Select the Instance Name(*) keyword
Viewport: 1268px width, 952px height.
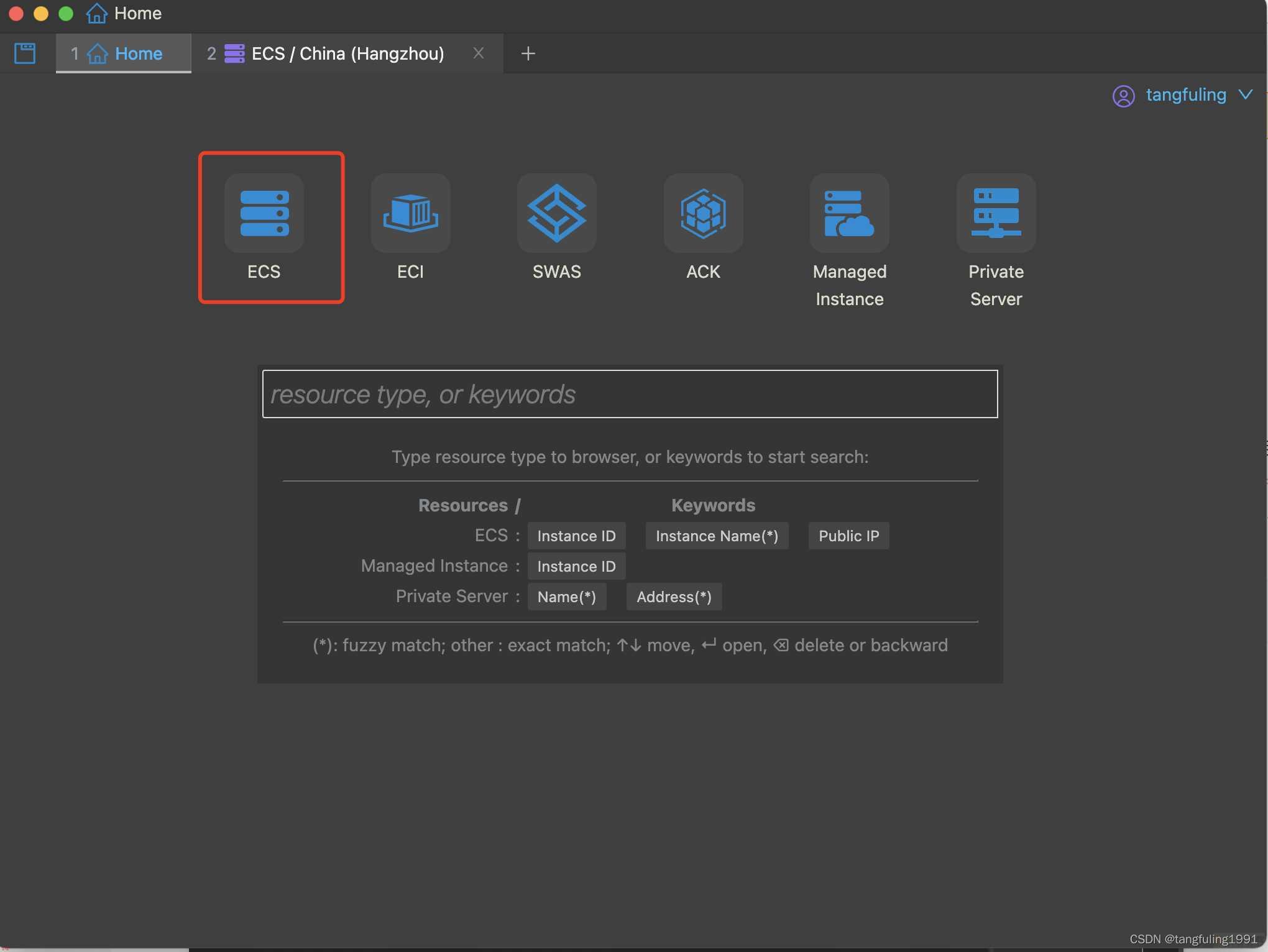pos(717,536)
